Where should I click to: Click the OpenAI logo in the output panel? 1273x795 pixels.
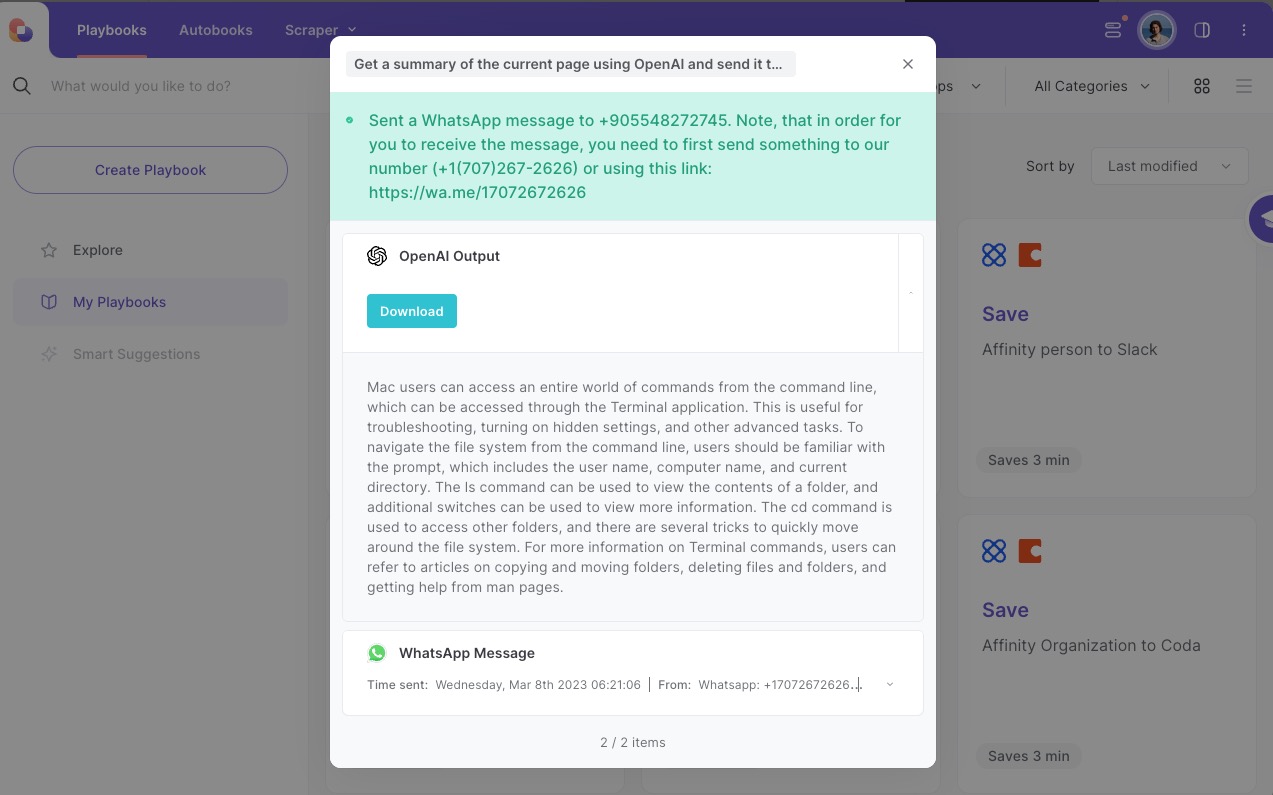(x=377, y=256)
